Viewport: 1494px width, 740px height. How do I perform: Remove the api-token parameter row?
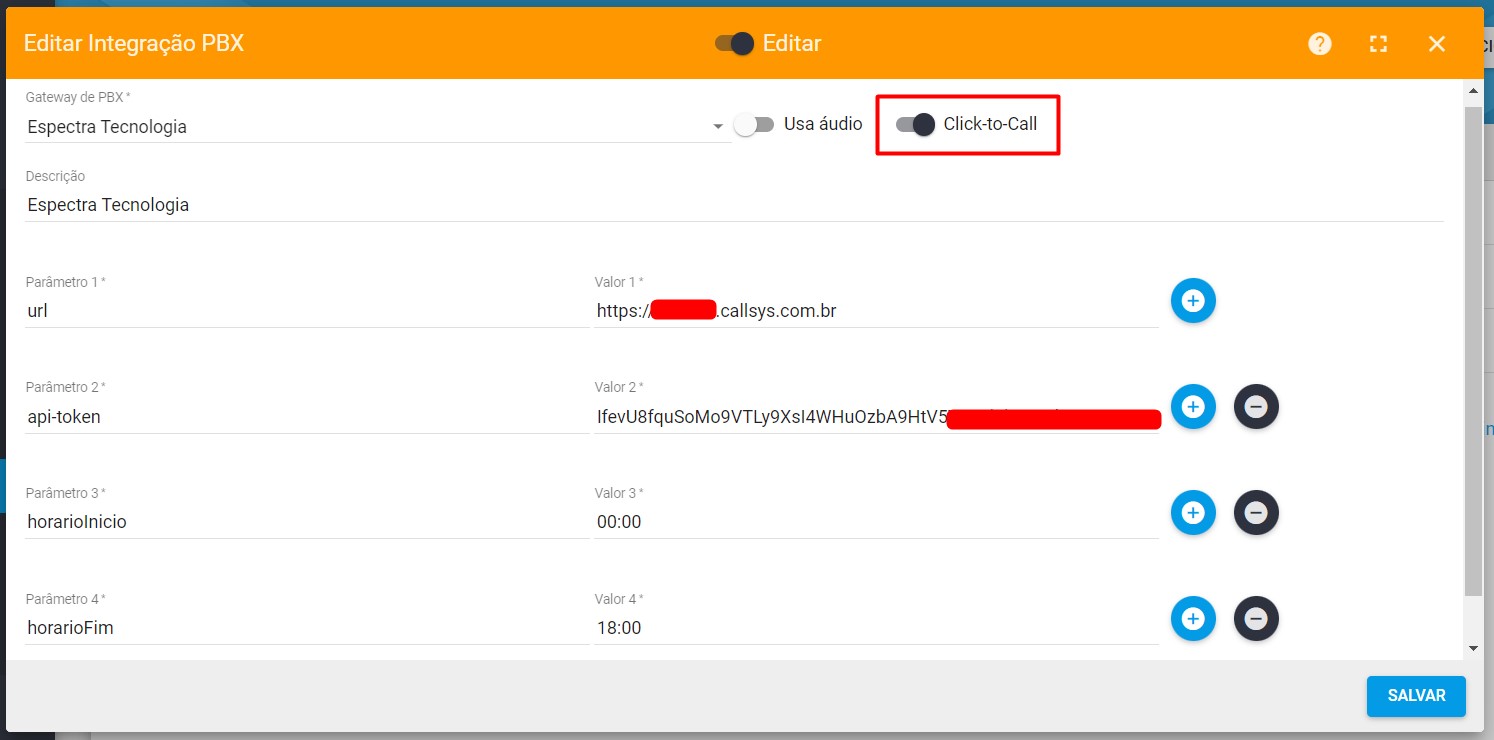[x=1256, y=406]
